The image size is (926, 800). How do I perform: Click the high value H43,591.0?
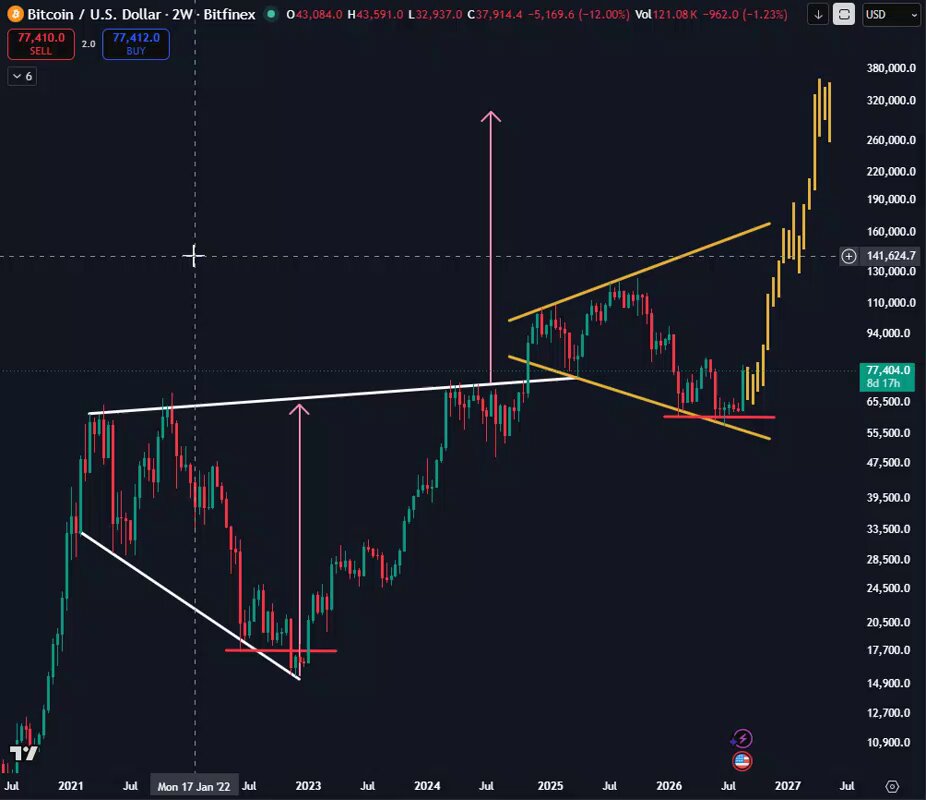375,14
